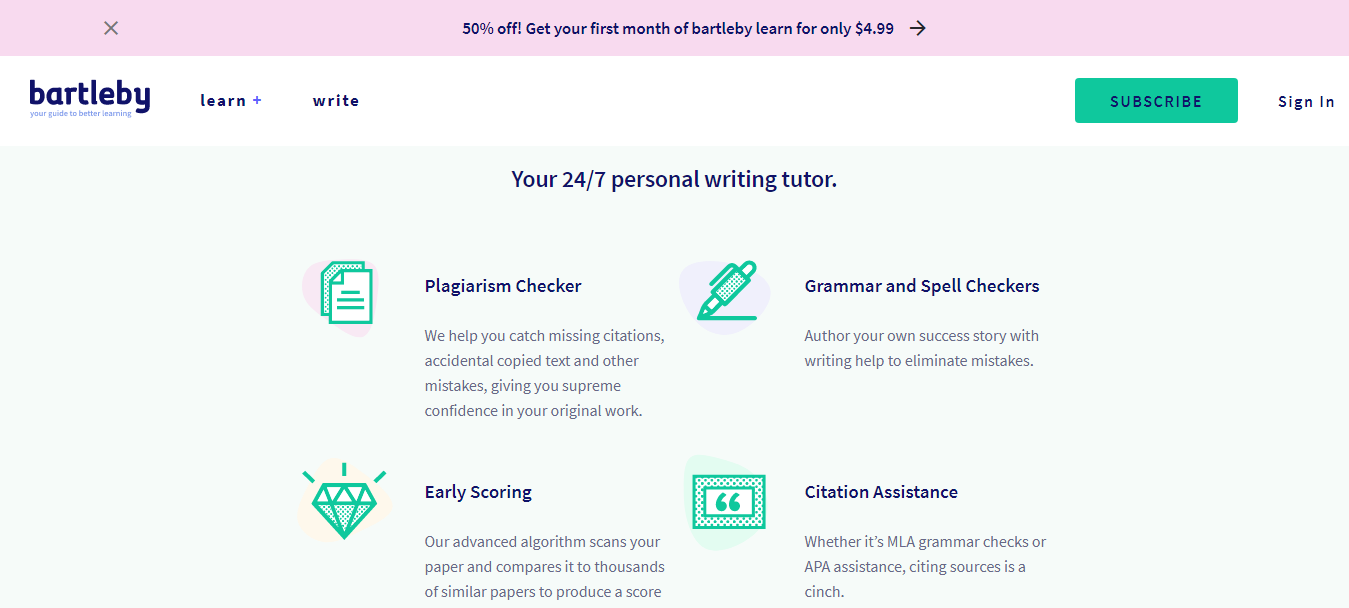Click the Plagiarism Checker description text
The image size is (1349, 608).
pyautogui.click(x=544, y=373)
